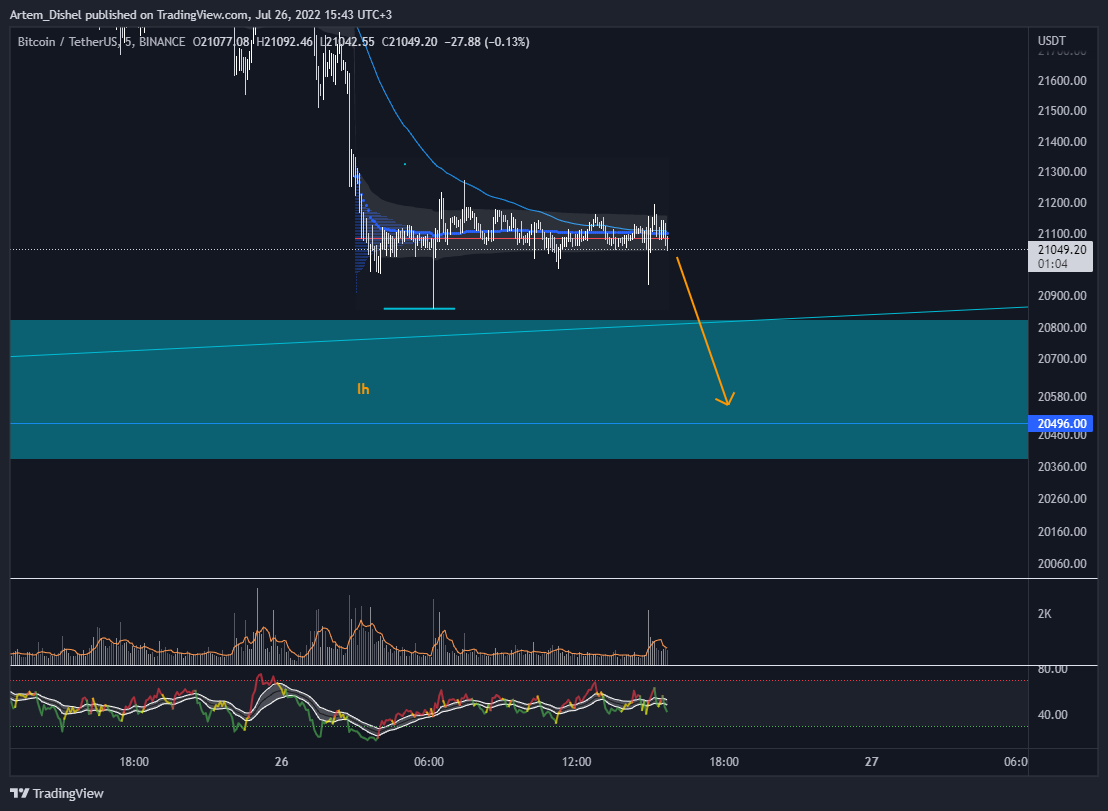Click the 18:00 label between 12:00 and 27
The width and height of the screenshot is (1108, 811).
(724, 762)
